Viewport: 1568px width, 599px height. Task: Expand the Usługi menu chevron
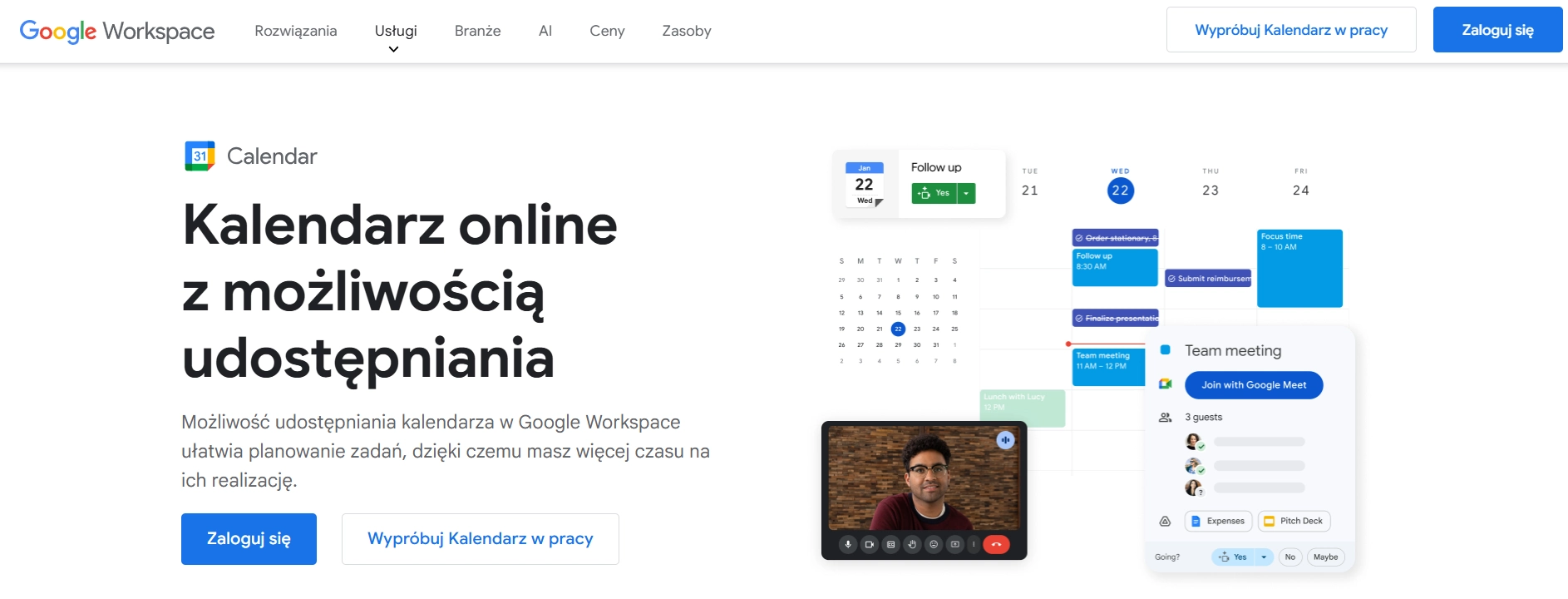[x=393, y=49]
